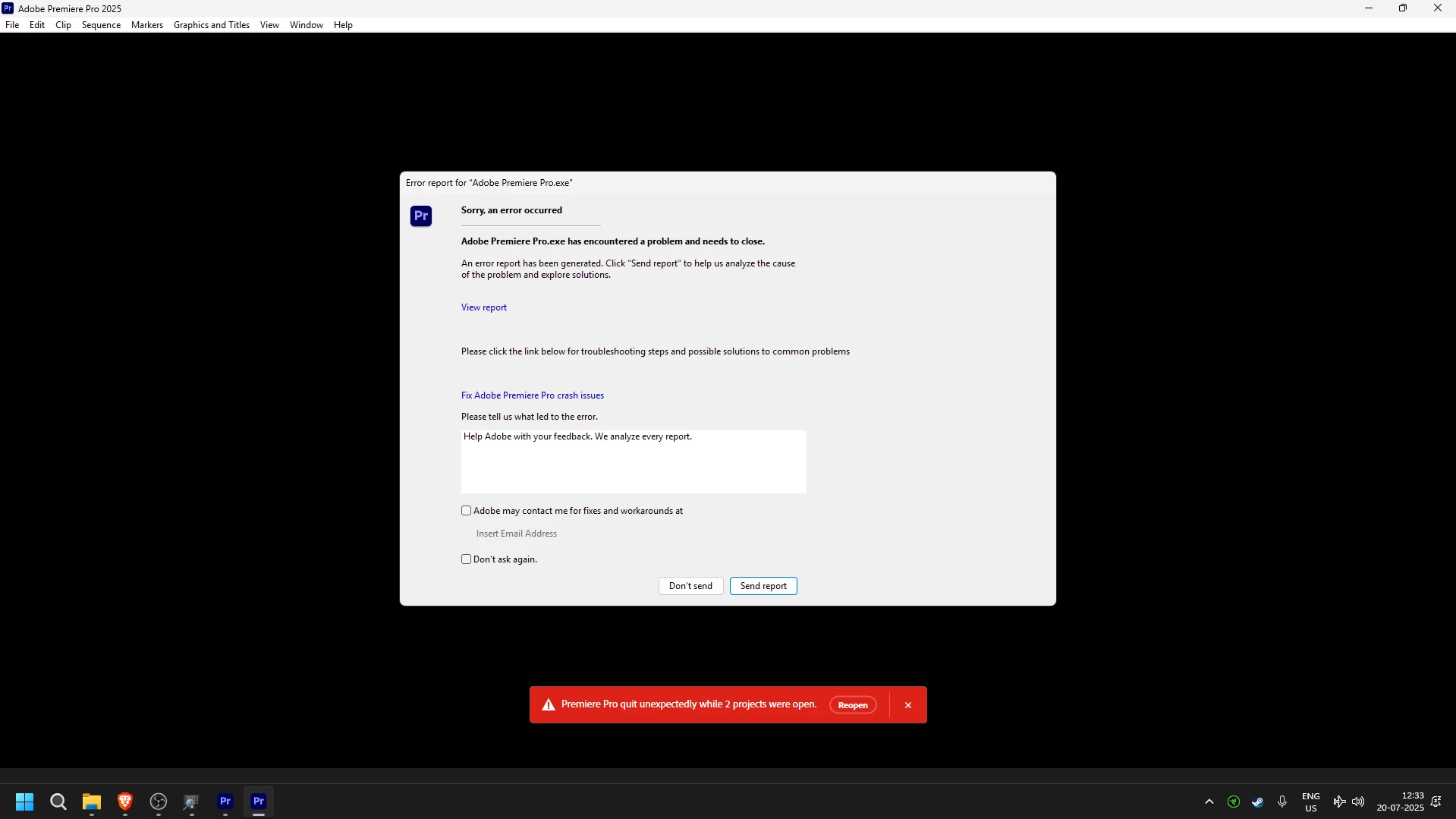Open the circular app icon next to Brave
1456x819 pixels.
tap(159, 802)
